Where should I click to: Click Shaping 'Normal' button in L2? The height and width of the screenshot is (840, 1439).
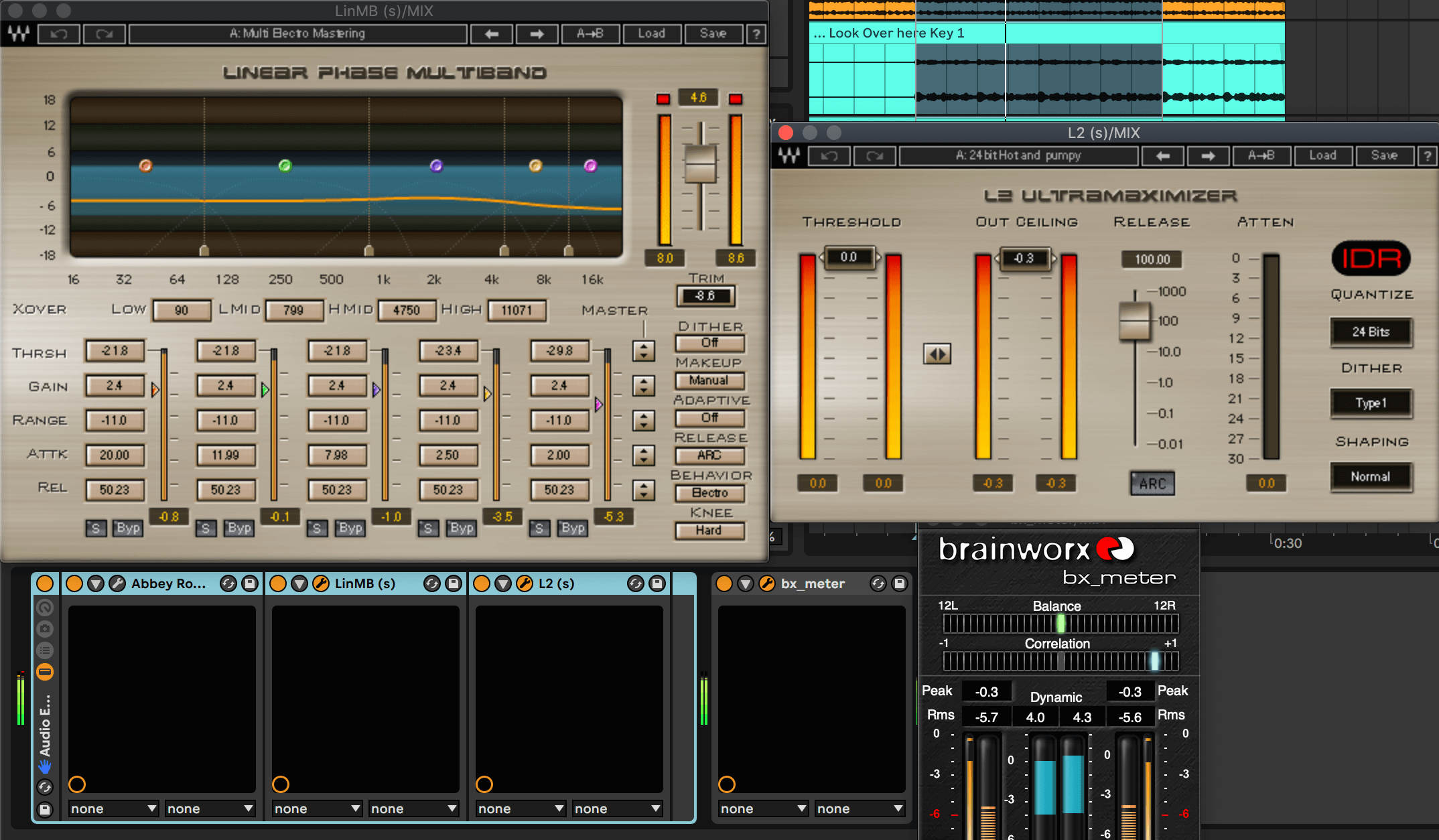click(x=1371, y=477)
